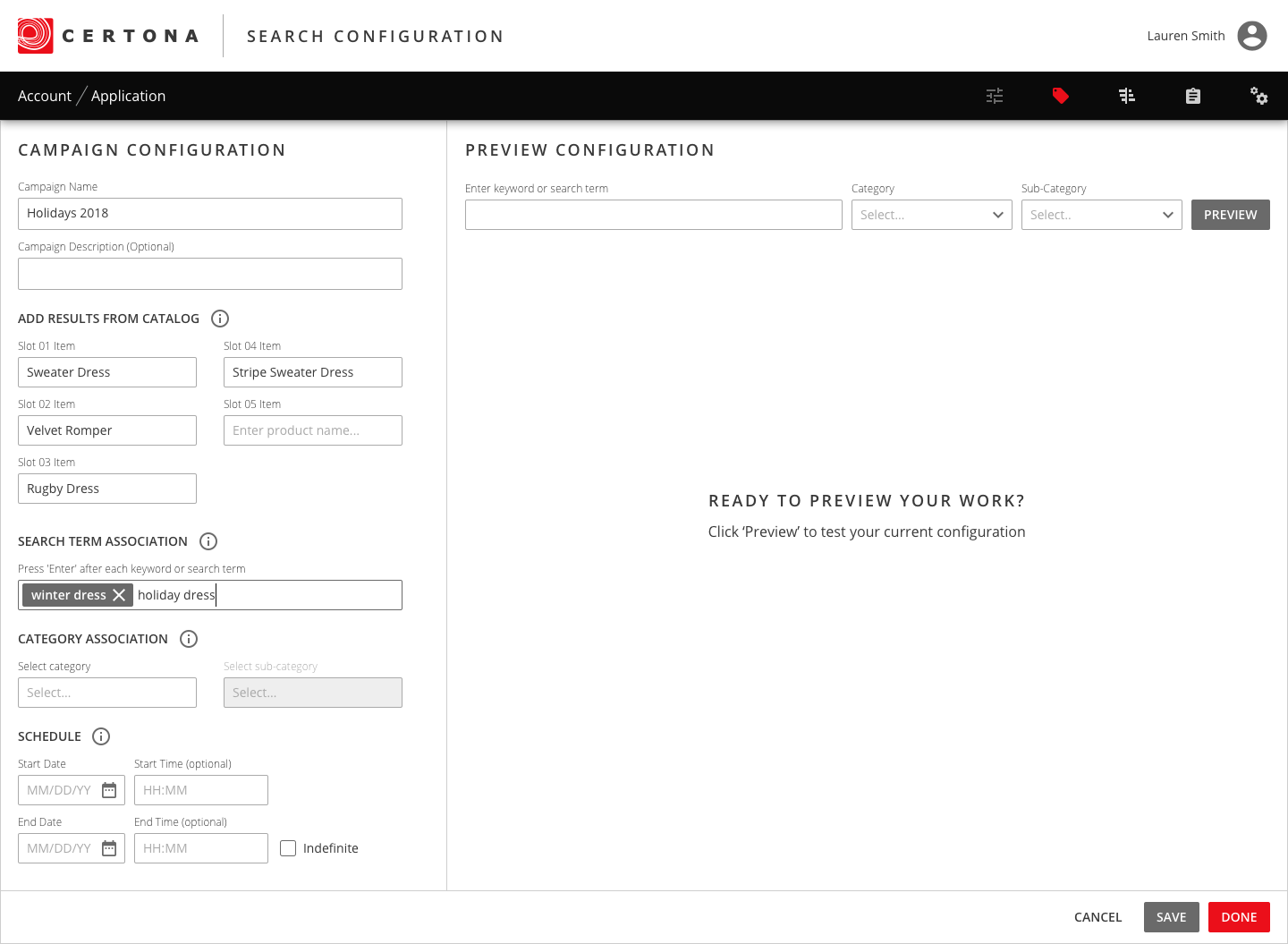This screenshot has width=1288, height=944.
Task: Click the Lauren Smith user name
Action: tap(1186, 36)
